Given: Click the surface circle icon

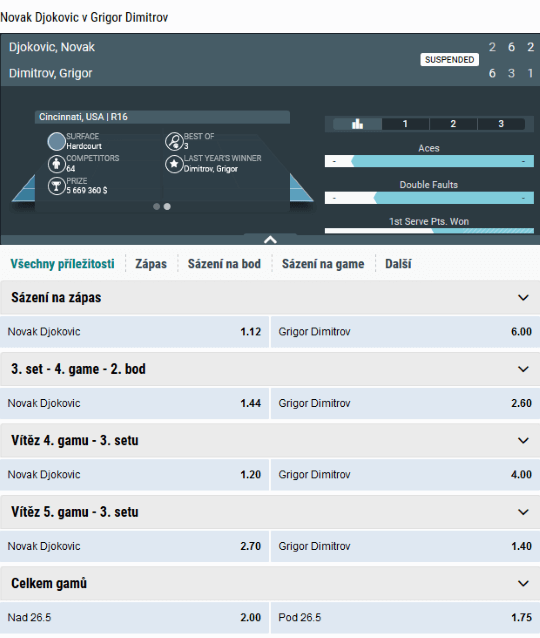Looking at the screenshot, I should (57, 142).
